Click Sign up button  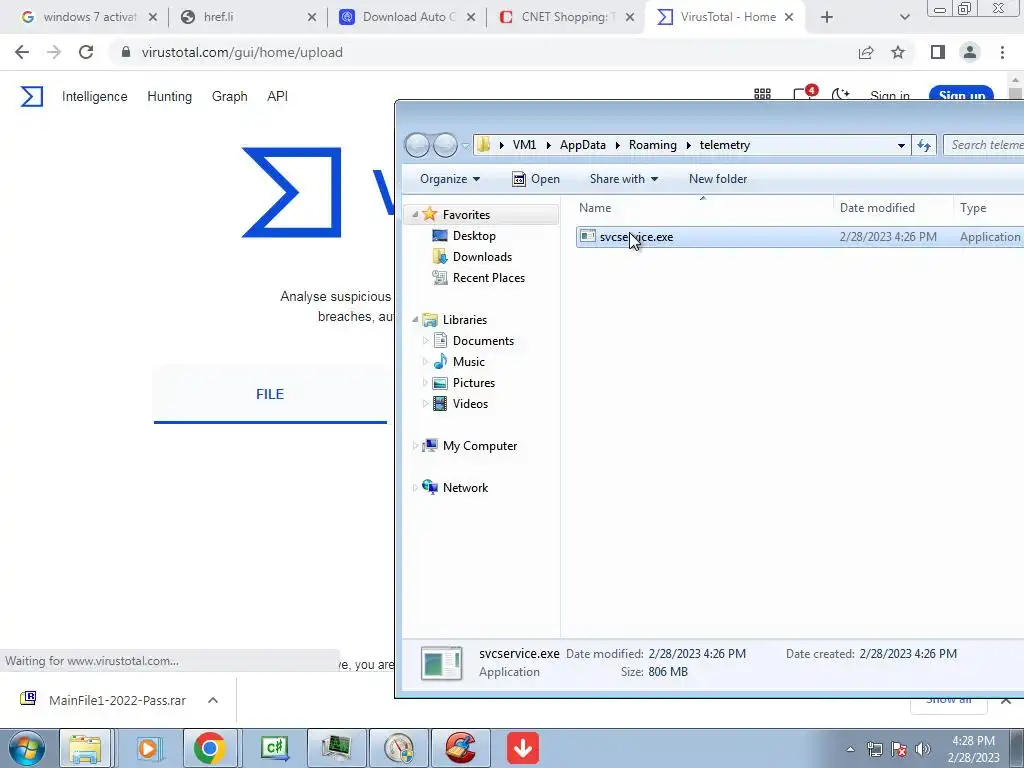961,94
